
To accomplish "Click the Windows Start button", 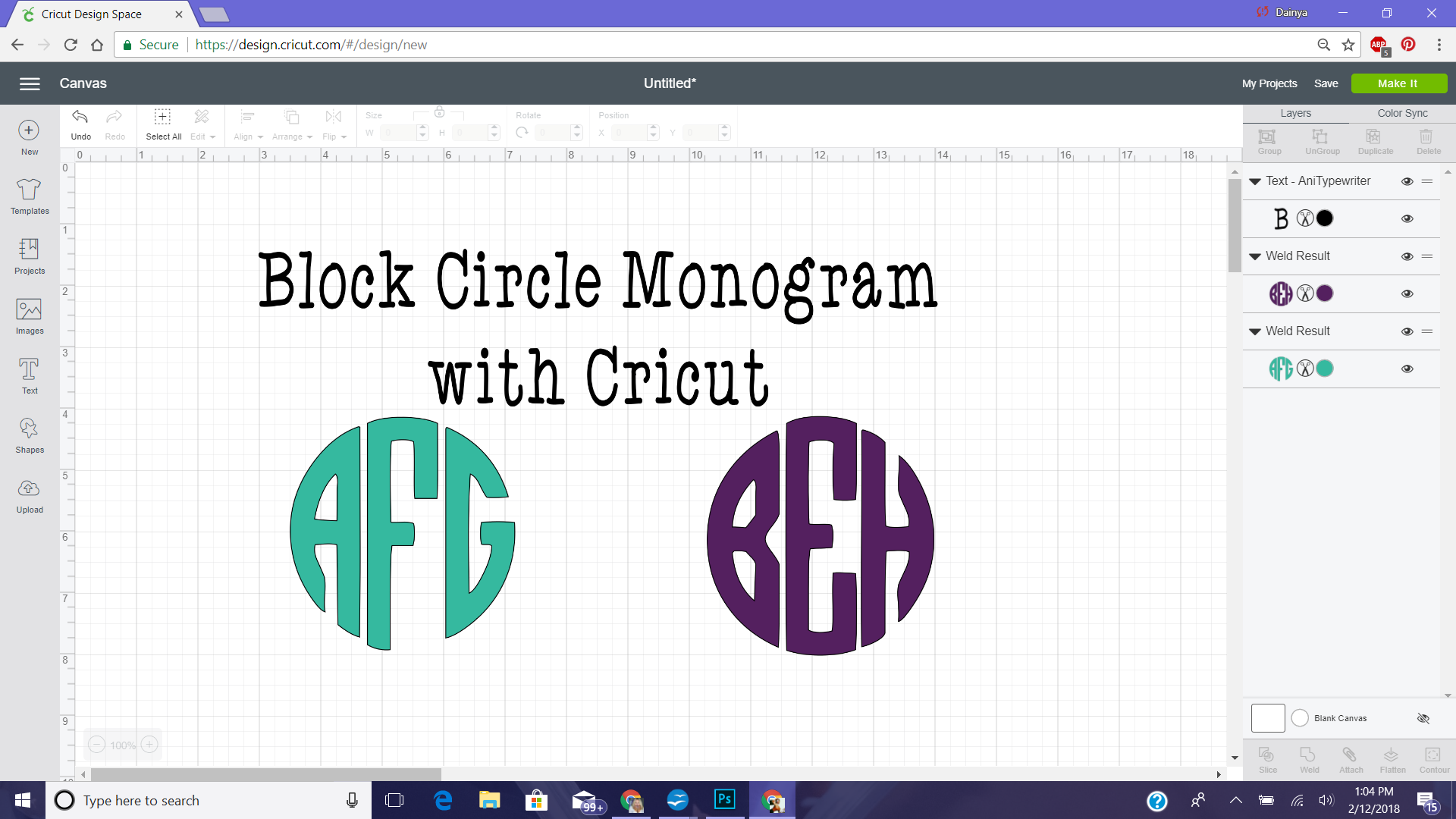I will (x=23, y=800).
